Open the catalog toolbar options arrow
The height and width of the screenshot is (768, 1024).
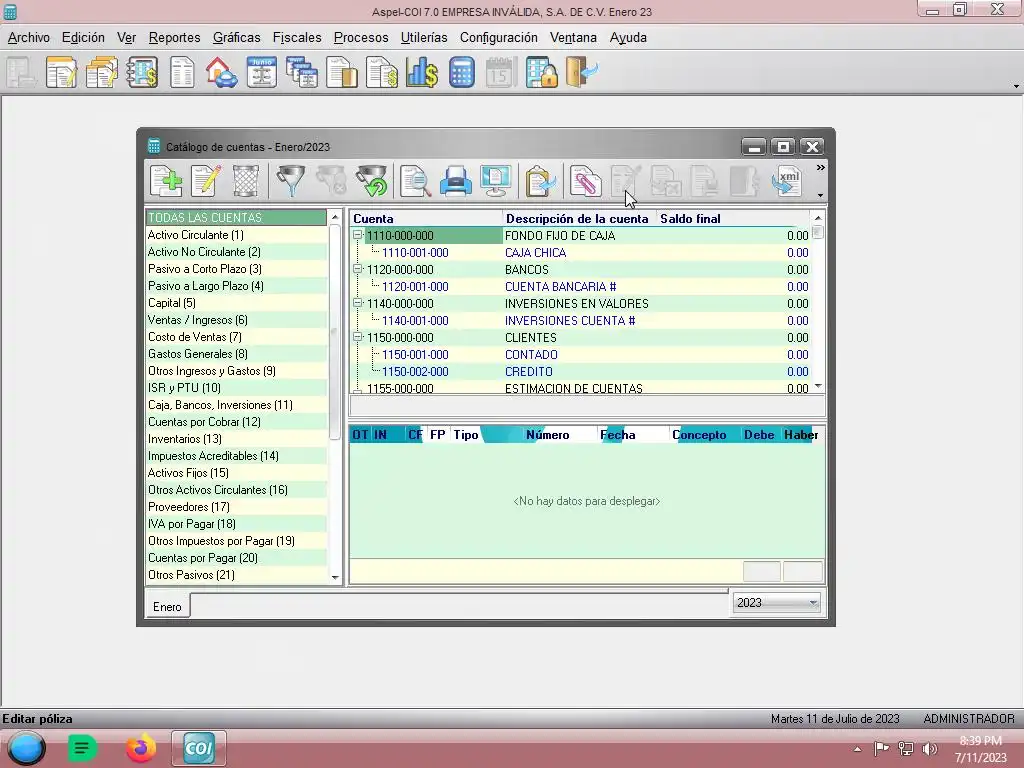pyautogui.click(x=820, y=195)
